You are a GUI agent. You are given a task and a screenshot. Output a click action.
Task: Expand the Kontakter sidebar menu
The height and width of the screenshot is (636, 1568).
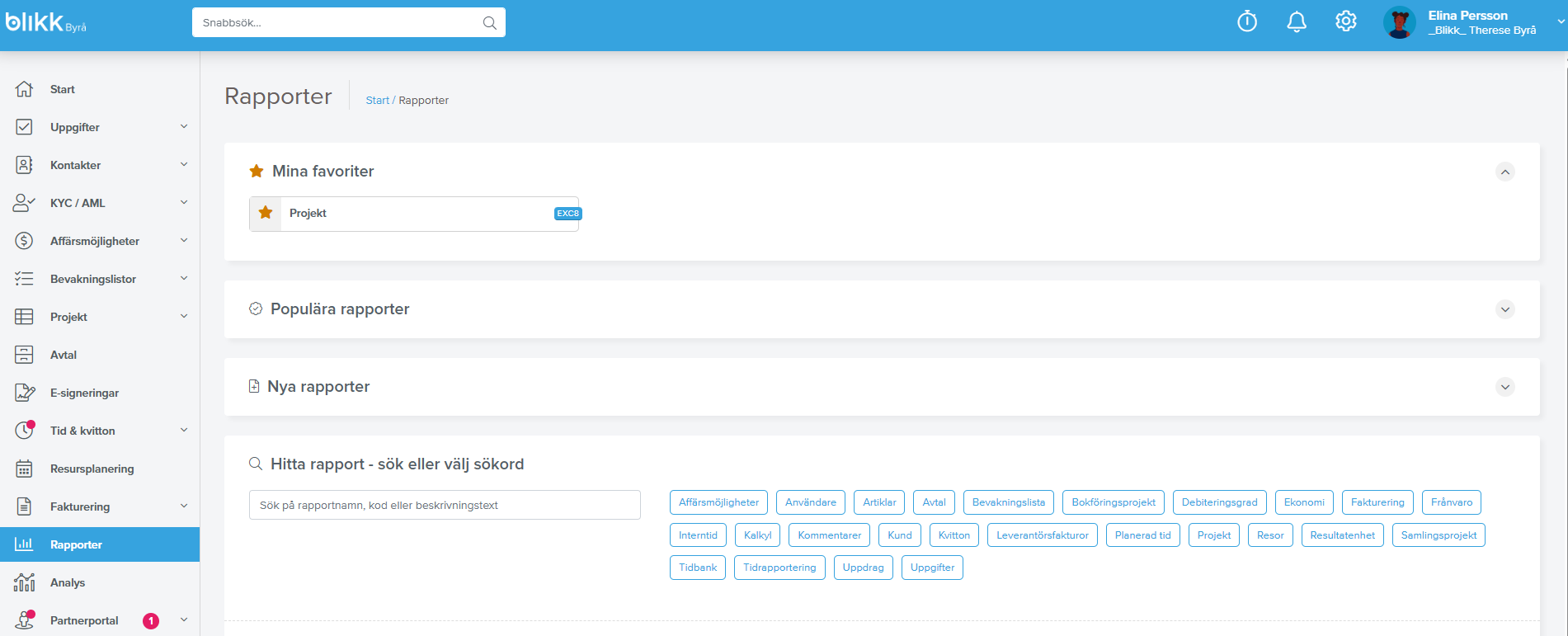pyautogui.click(x=184, y=165)
